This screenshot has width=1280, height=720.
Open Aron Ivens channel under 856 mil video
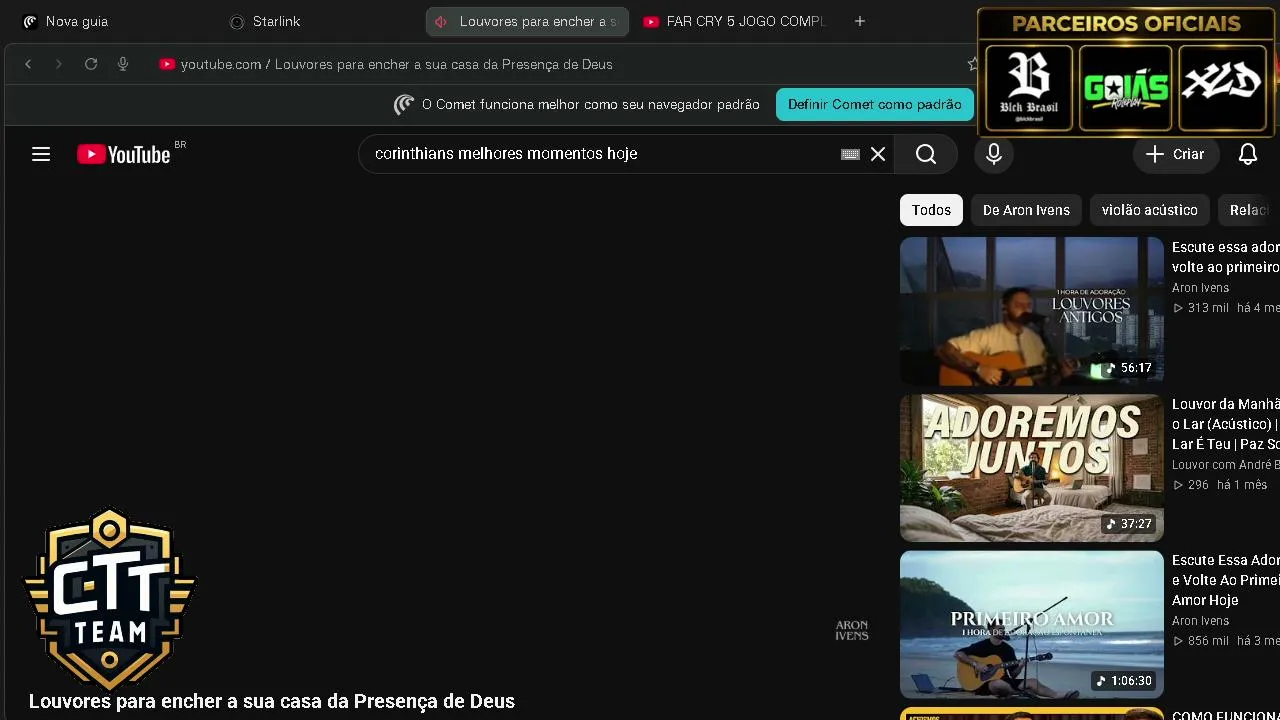1201,621
